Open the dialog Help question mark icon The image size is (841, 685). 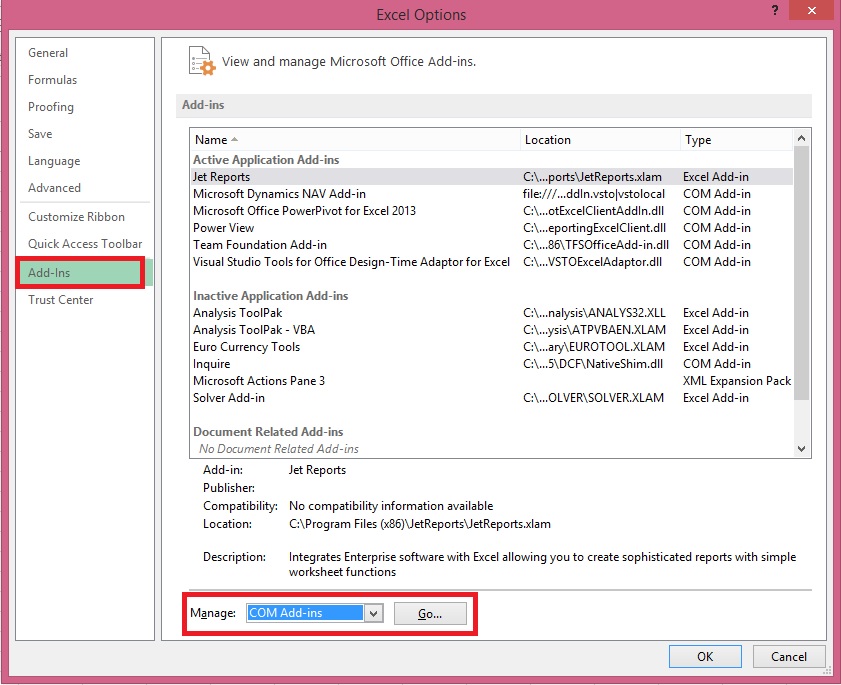click(x=774, y=11)
